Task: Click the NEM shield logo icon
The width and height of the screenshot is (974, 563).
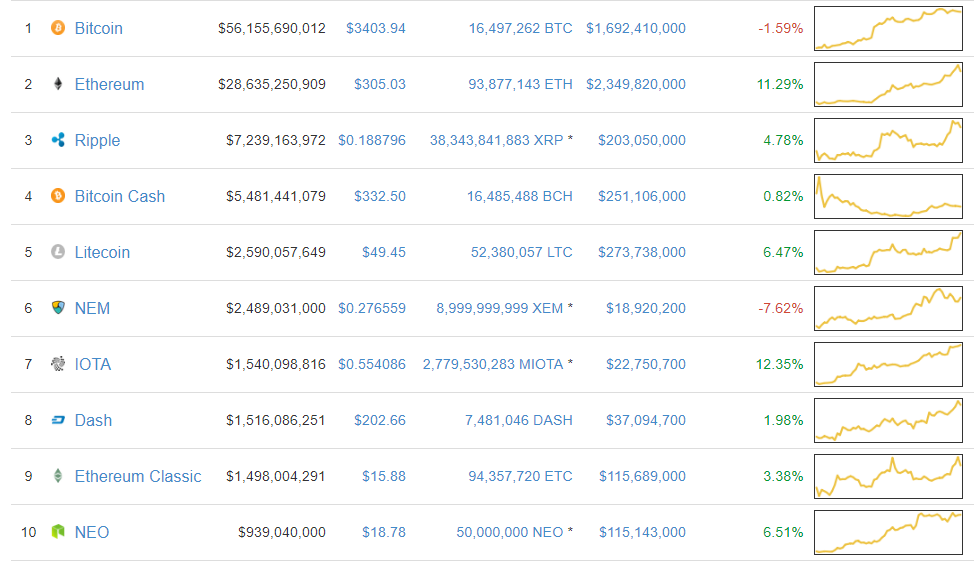Action: tap(58, 308)
